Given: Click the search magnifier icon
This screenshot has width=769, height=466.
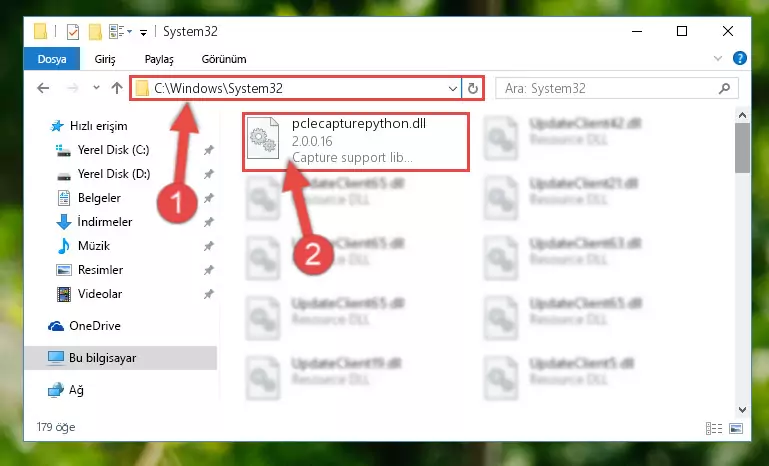Looking at the screenshot, I should (724, 88).
